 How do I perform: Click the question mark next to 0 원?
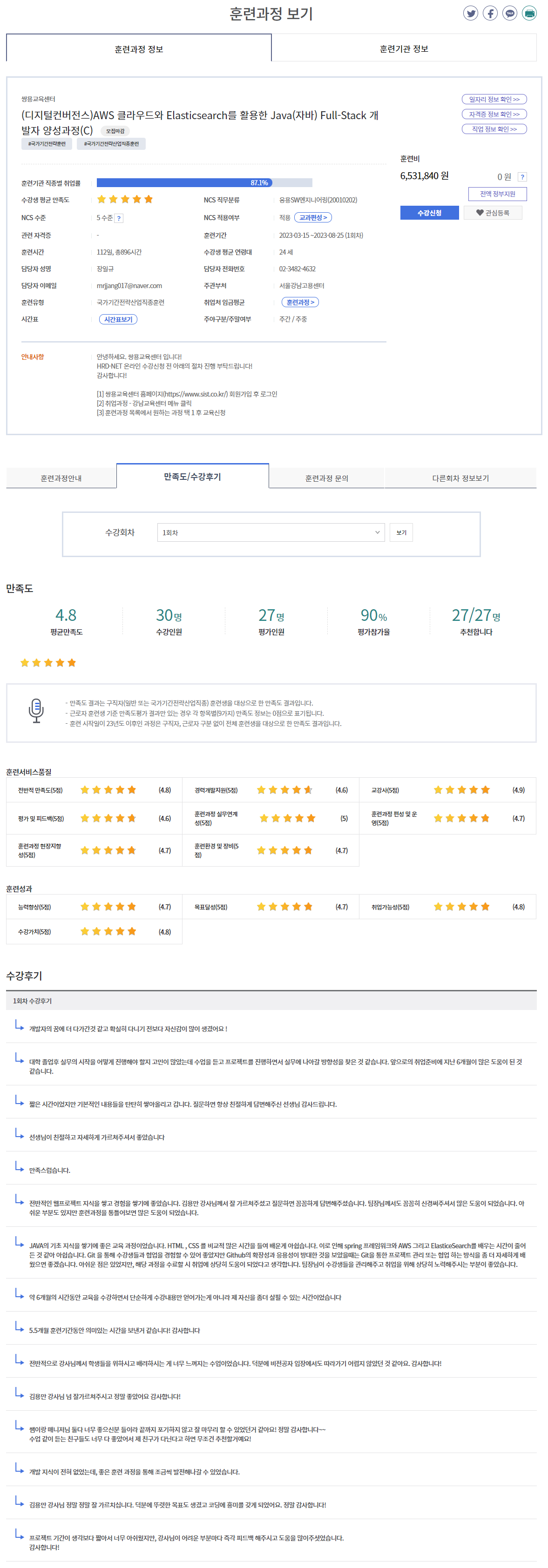[522, 177]
